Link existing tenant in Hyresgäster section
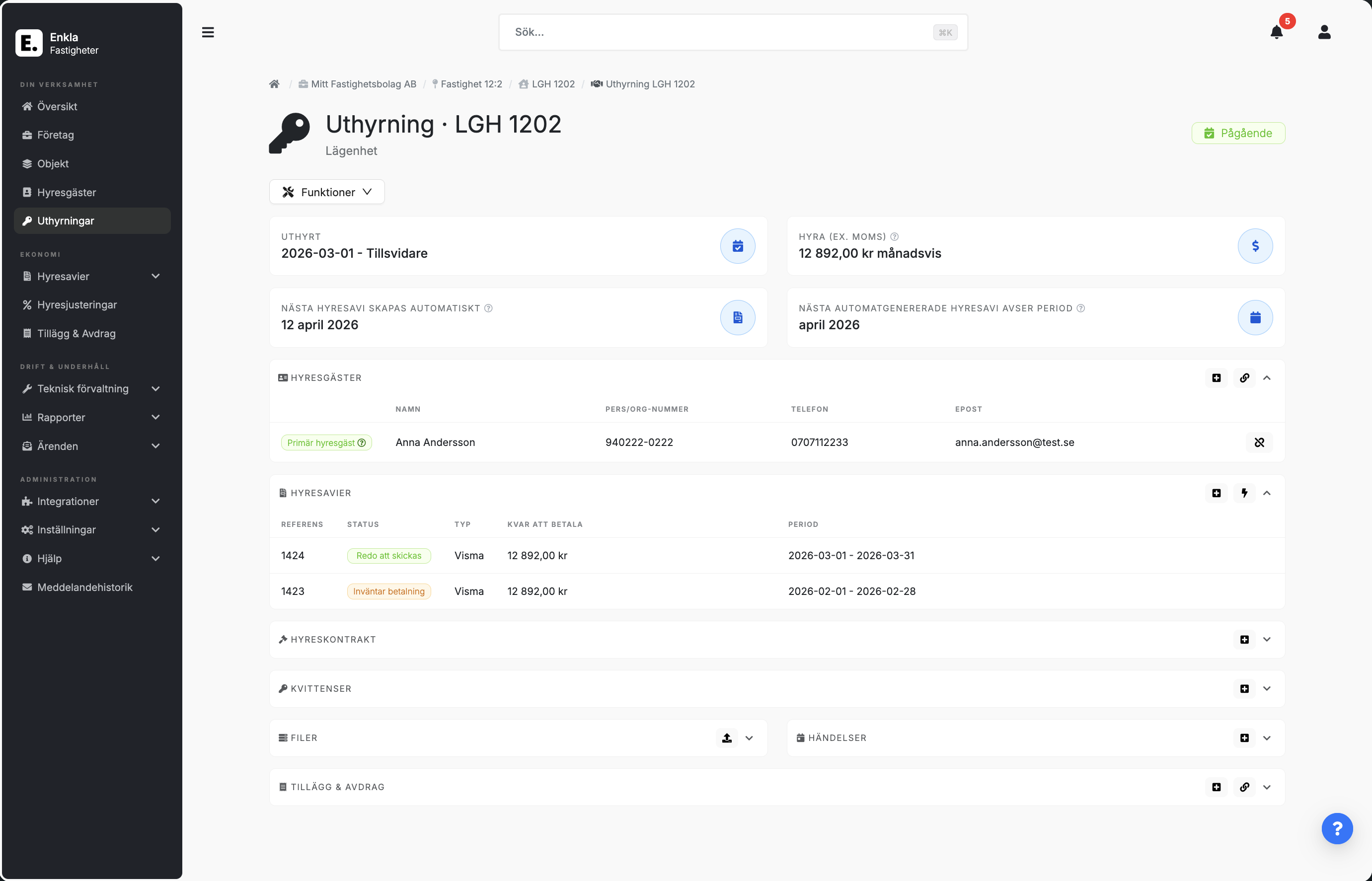Viewport: 1372px width, 881px height. tap(1244, 378)
